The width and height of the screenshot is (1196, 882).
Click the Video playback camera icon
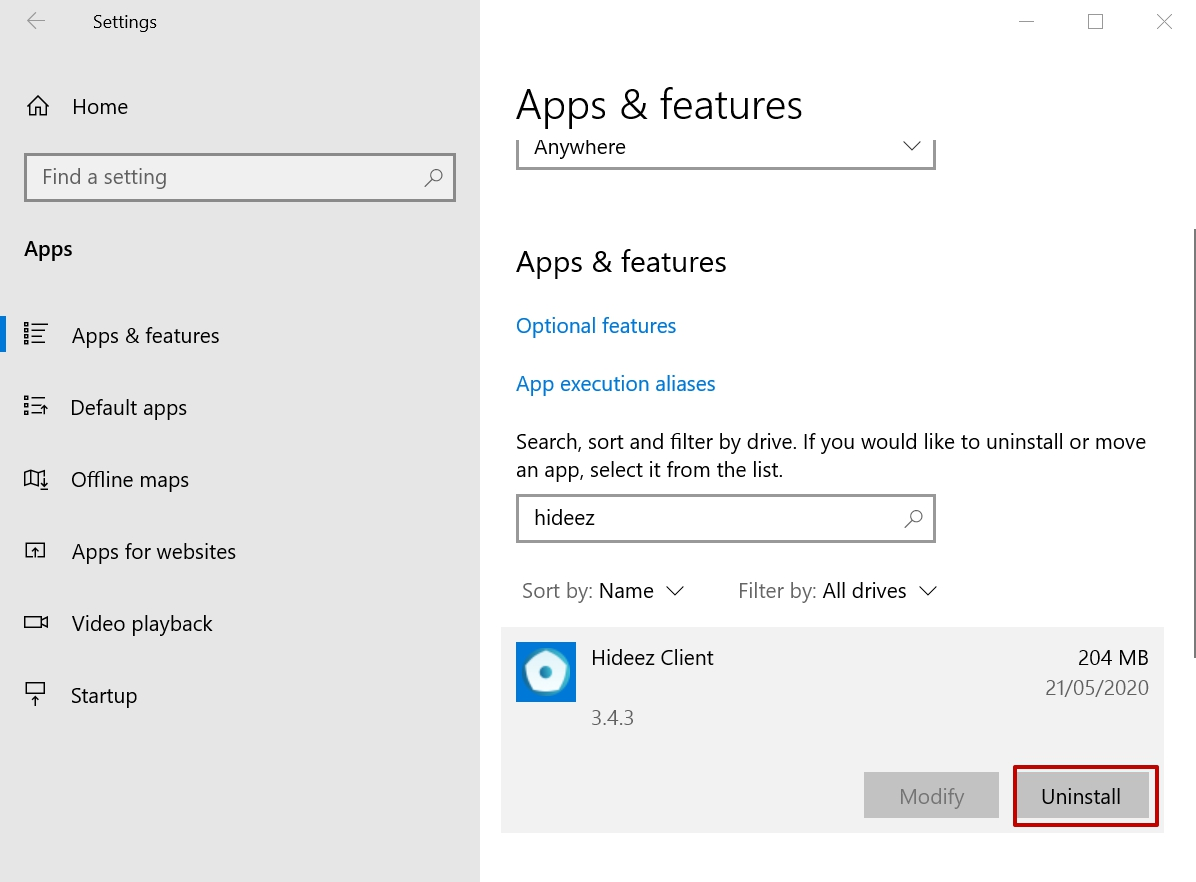(x=36, y=623)
